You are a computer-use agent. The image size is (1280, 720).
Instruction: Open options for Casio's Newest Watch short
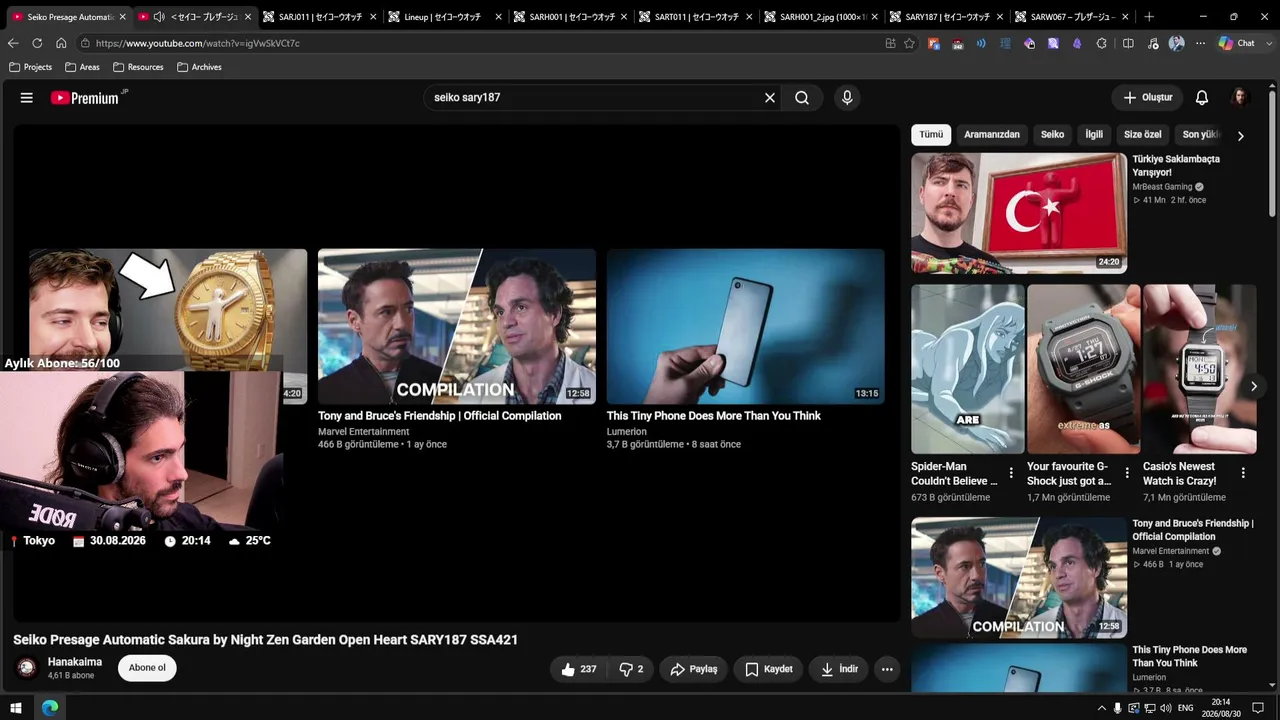tap(1243, 473)
